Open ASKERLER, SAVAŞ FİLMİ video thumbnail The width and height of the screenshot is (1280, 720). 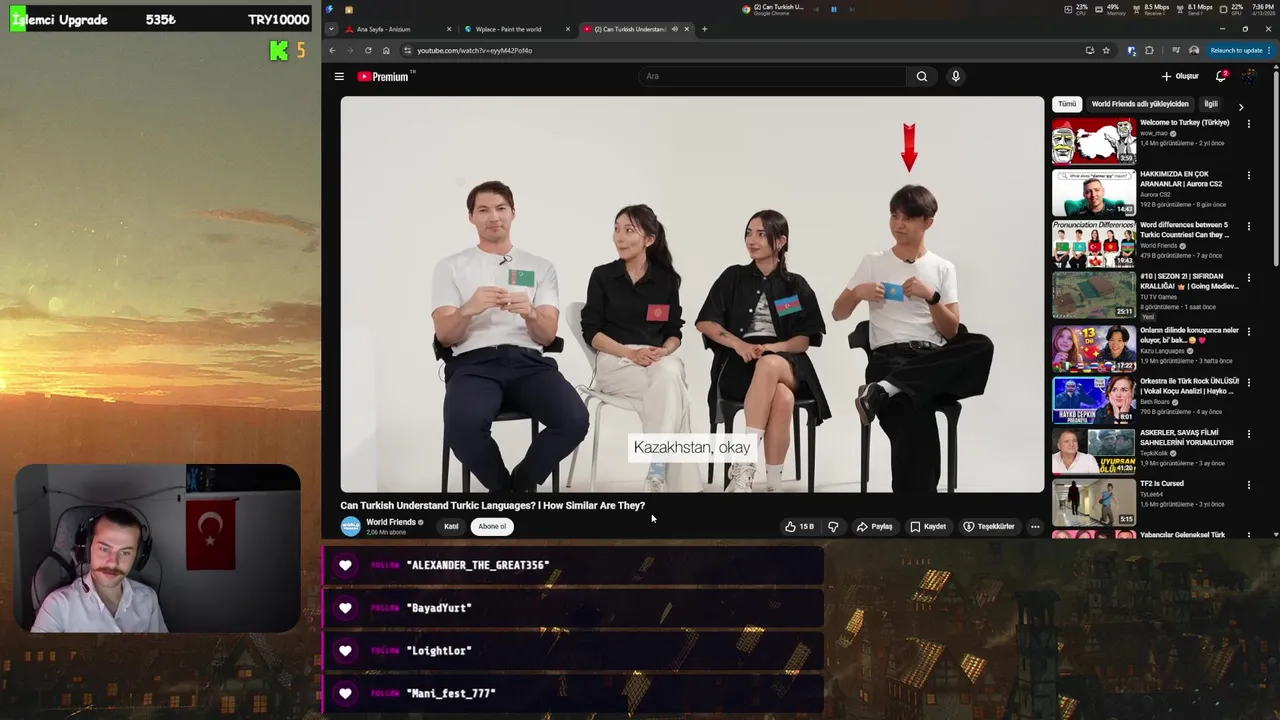coord(1093,450)
